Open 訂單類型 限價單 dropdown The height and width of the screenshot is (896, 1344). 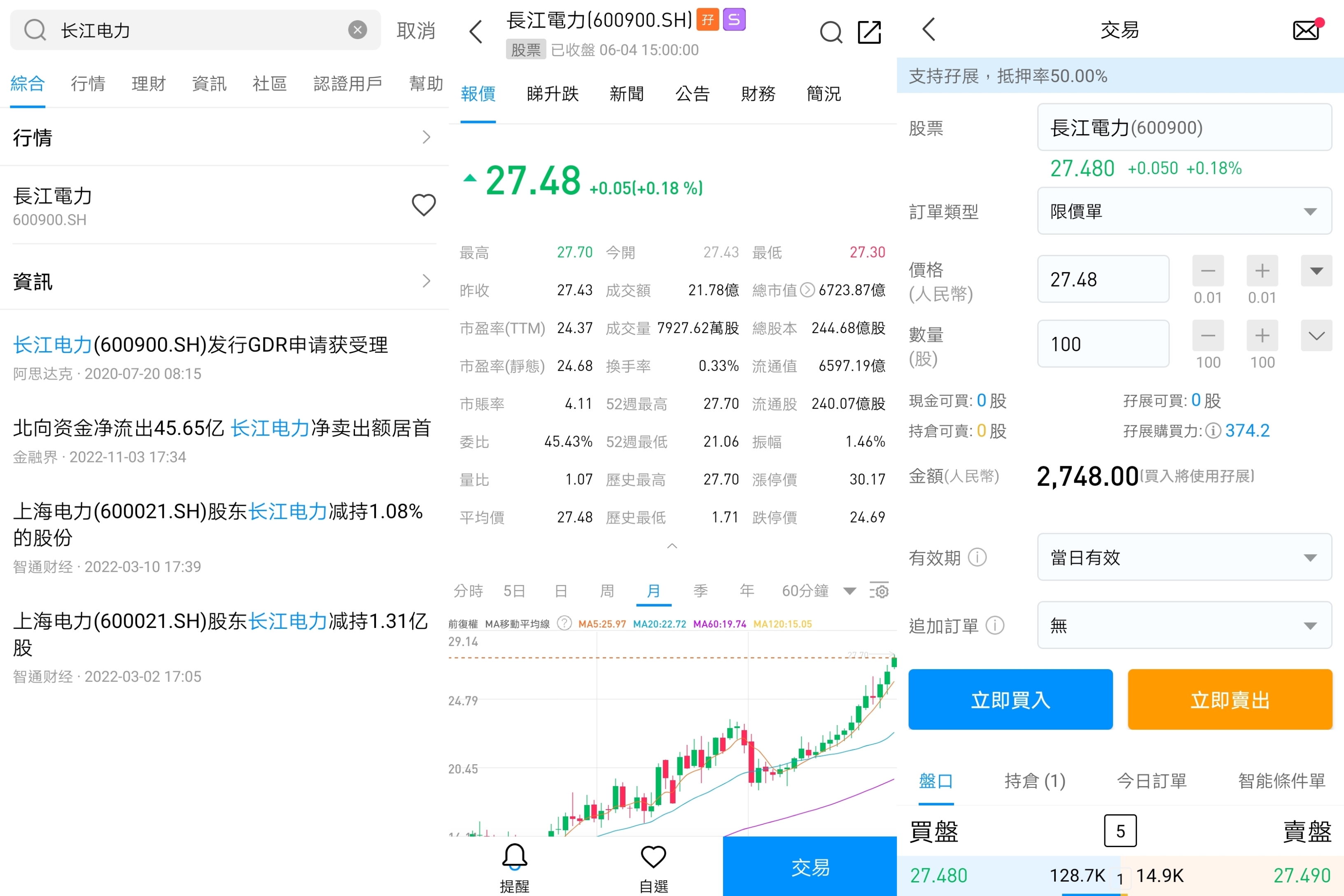pyautogui.click(x=1185, y=211)
